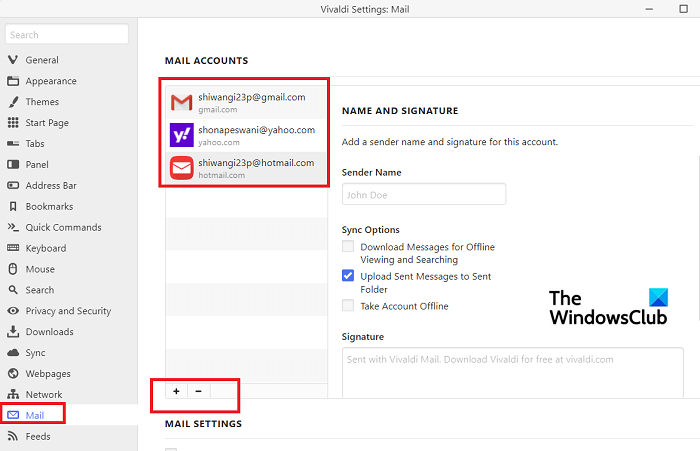Click the right-side settings scrollbar
This screenshot has width=700, height=451.
(698, 238)
